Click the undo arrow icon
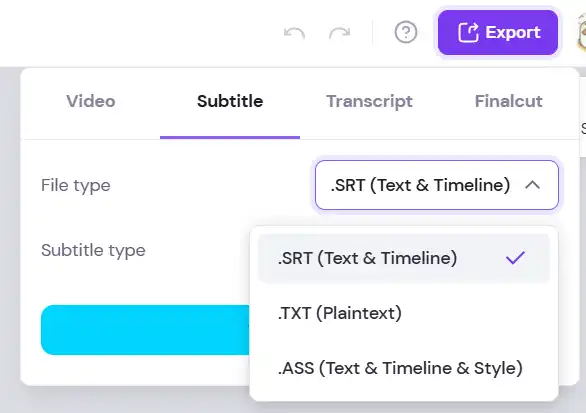This screenshot has width=586, height=413. point(294,33)
